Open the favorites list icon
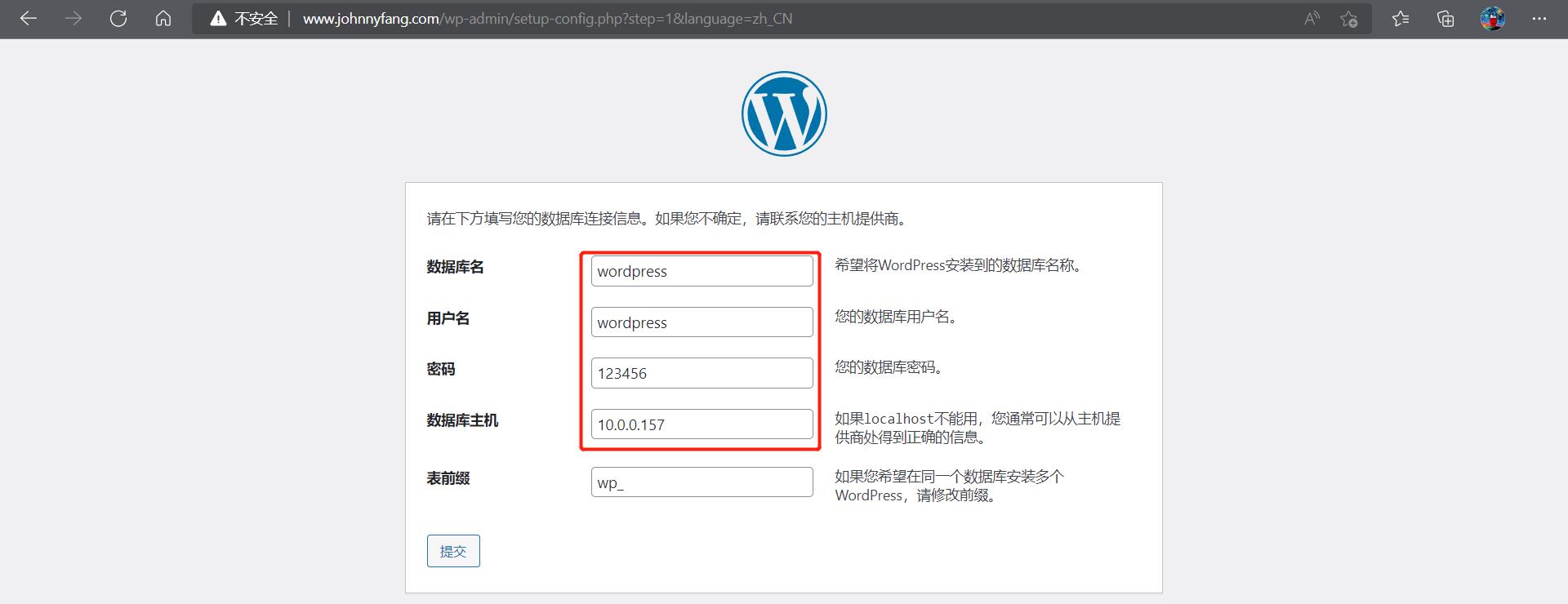 (1401, 19)
